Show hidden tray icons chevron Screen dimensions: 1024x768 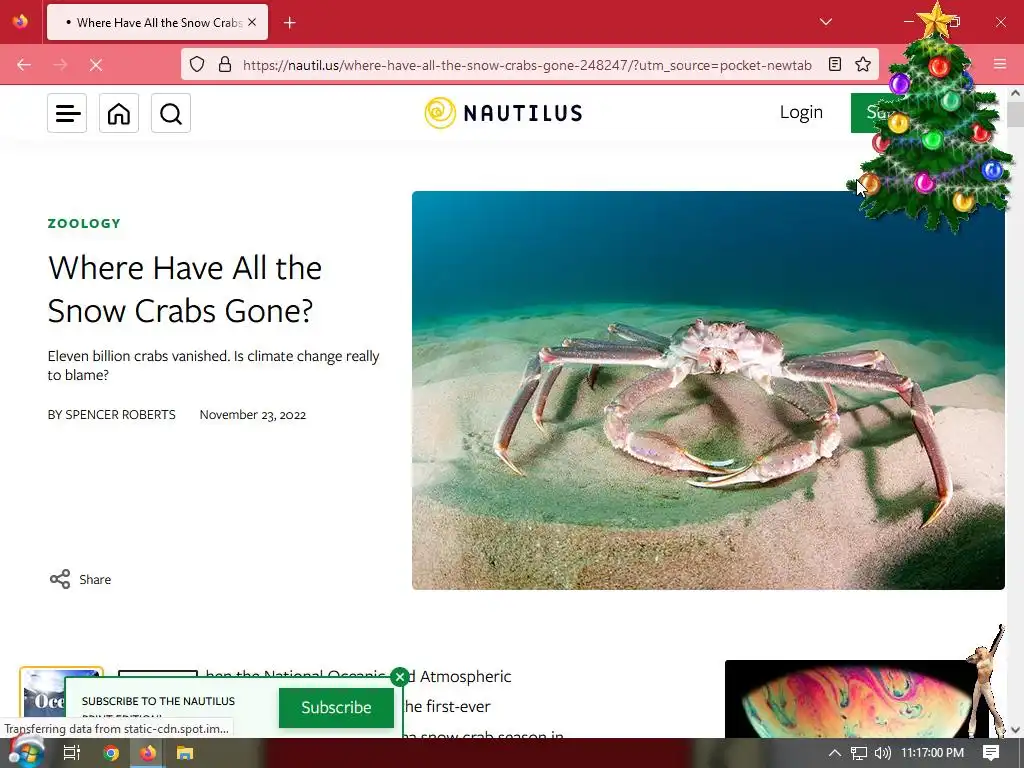tap(835, 753)
